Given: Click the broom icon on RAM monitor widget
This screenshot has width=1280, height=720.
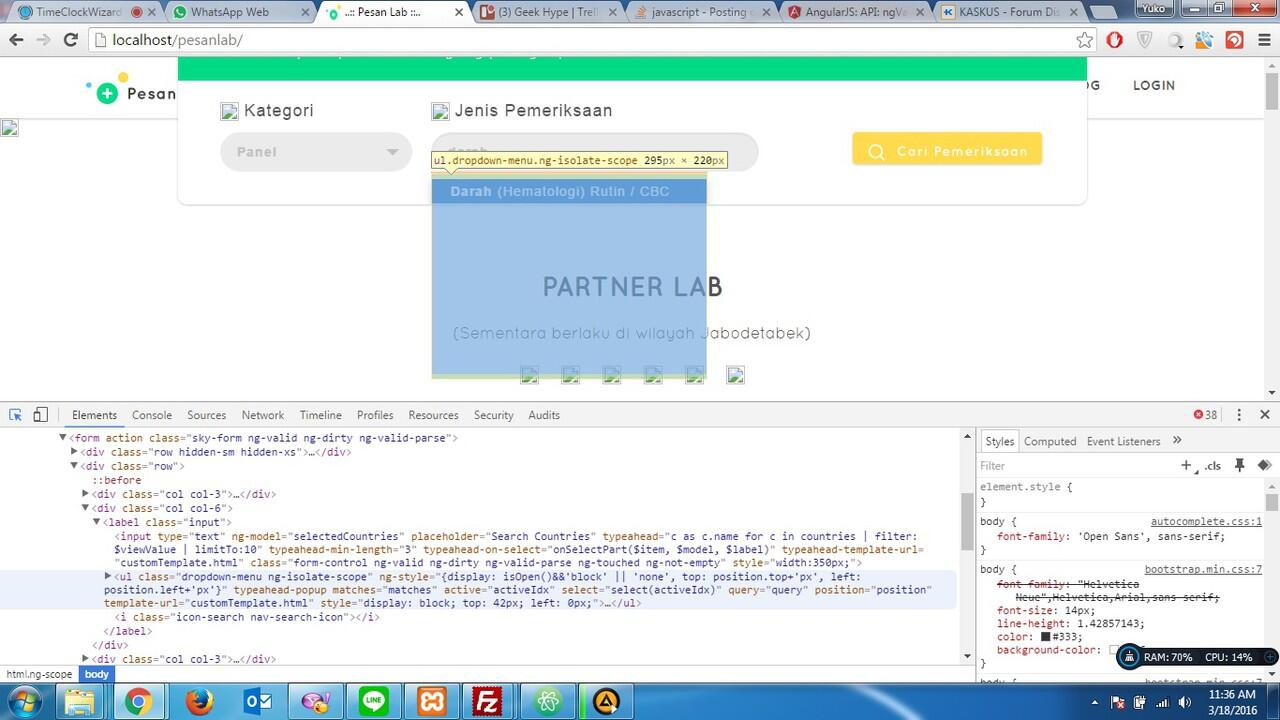Looking at the screenshot, I should point(1129,657).
